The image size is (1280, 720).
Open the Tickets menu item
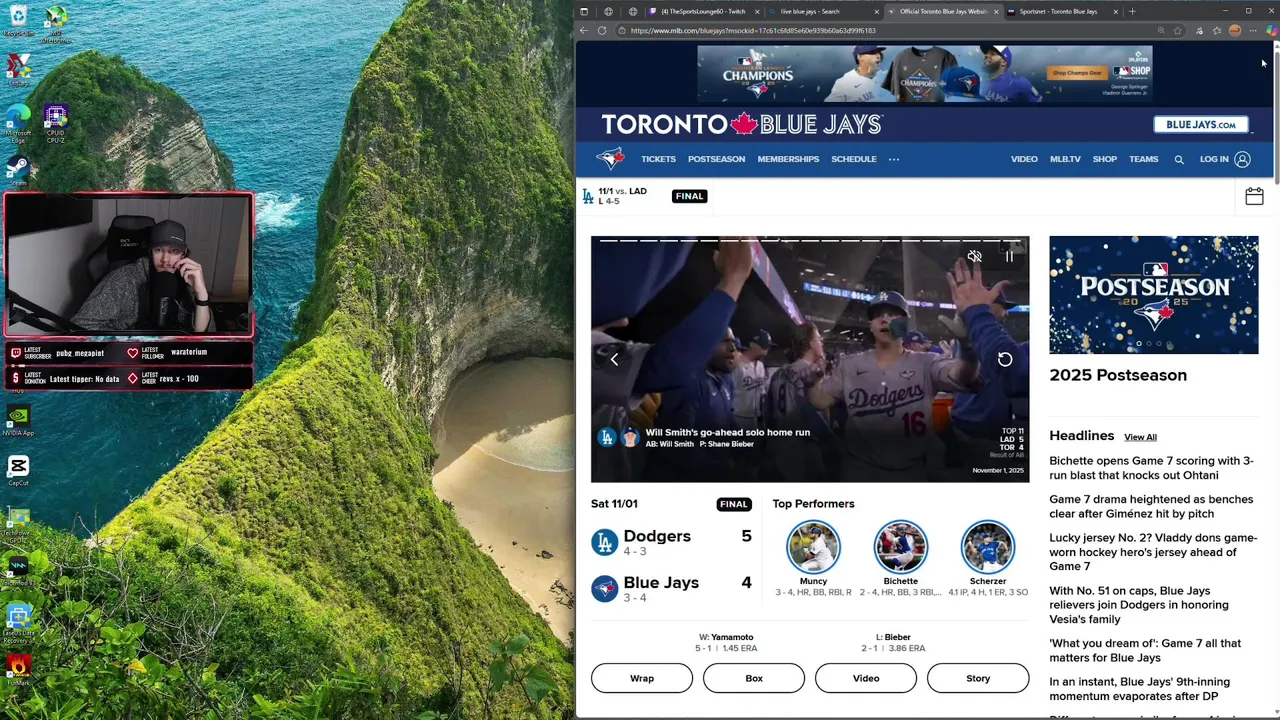[x=658, y=159]
